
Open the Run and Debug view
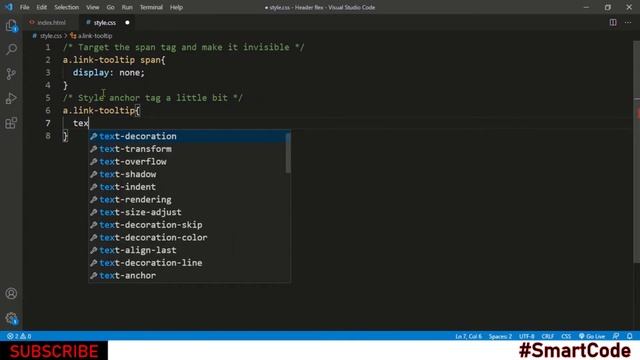pos(11,98)
